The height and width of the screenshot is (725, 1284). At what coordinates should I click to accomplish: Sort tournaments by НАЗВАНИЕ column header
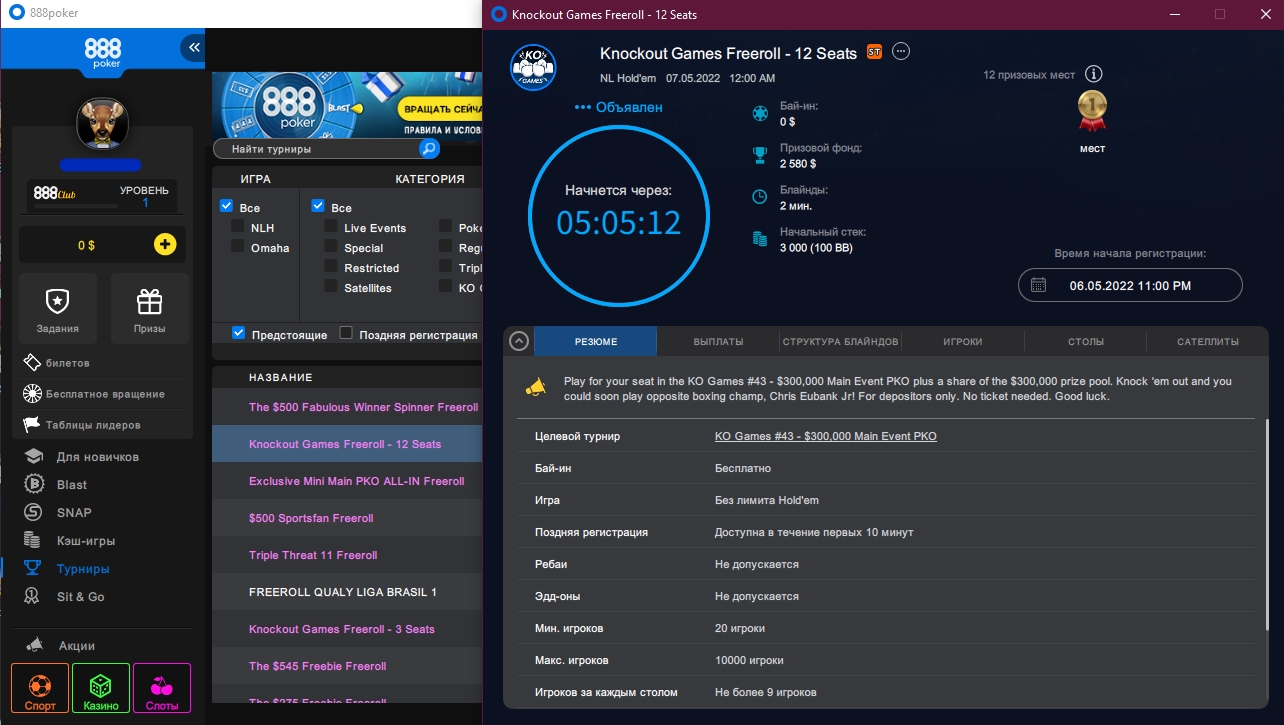point(281,377)
